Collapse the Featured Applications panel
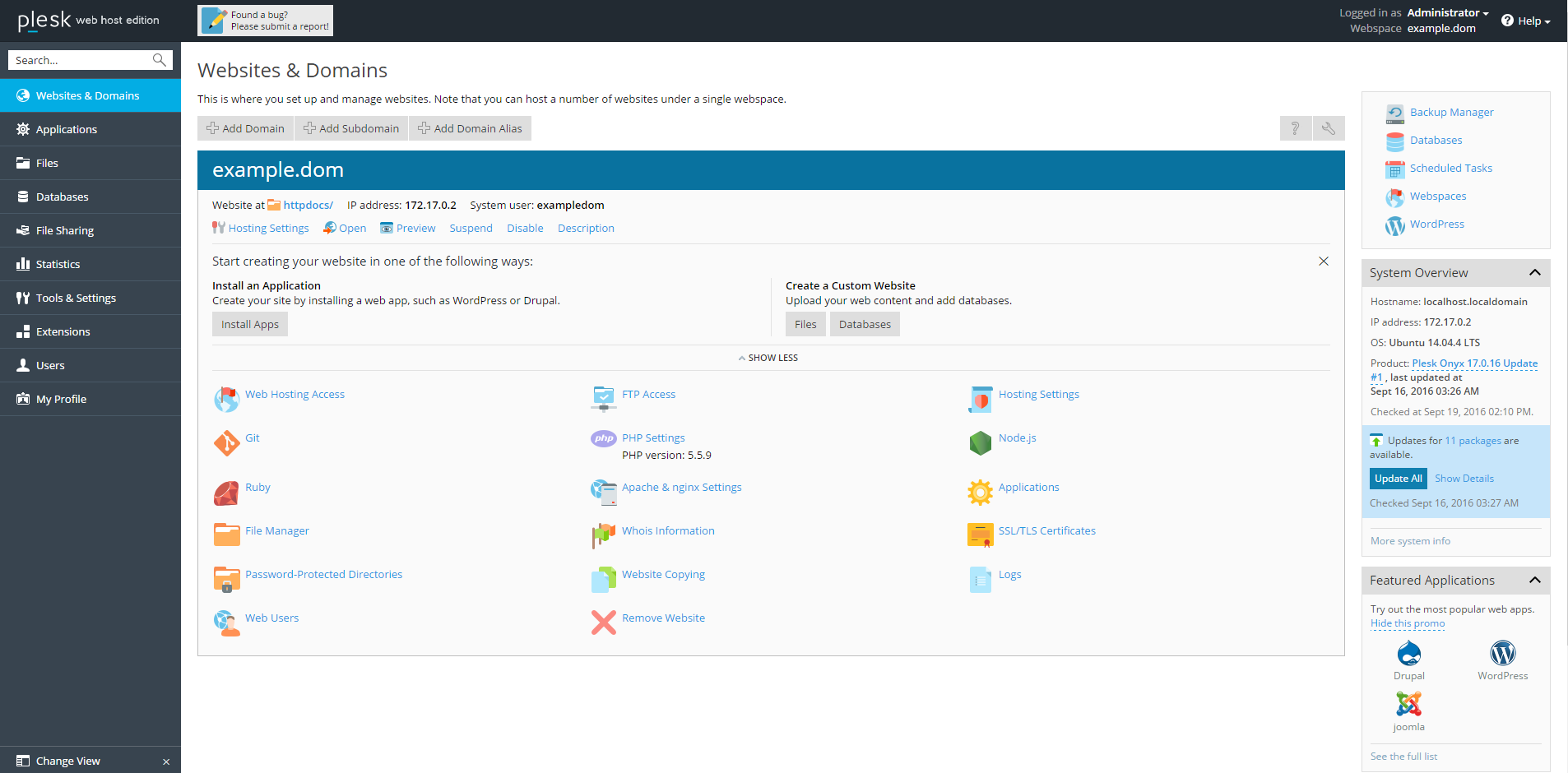The image size is (1568, 773). (1534, 581)
